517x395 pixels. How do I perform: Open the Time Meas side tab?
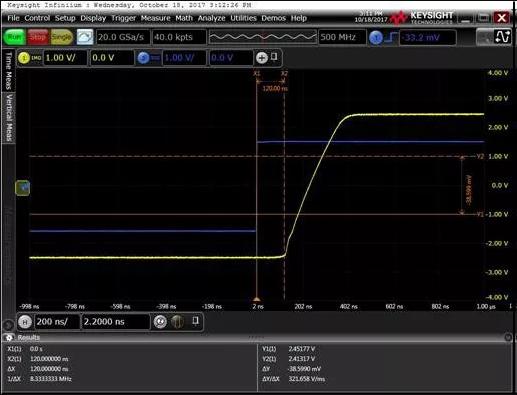point(9,70)
